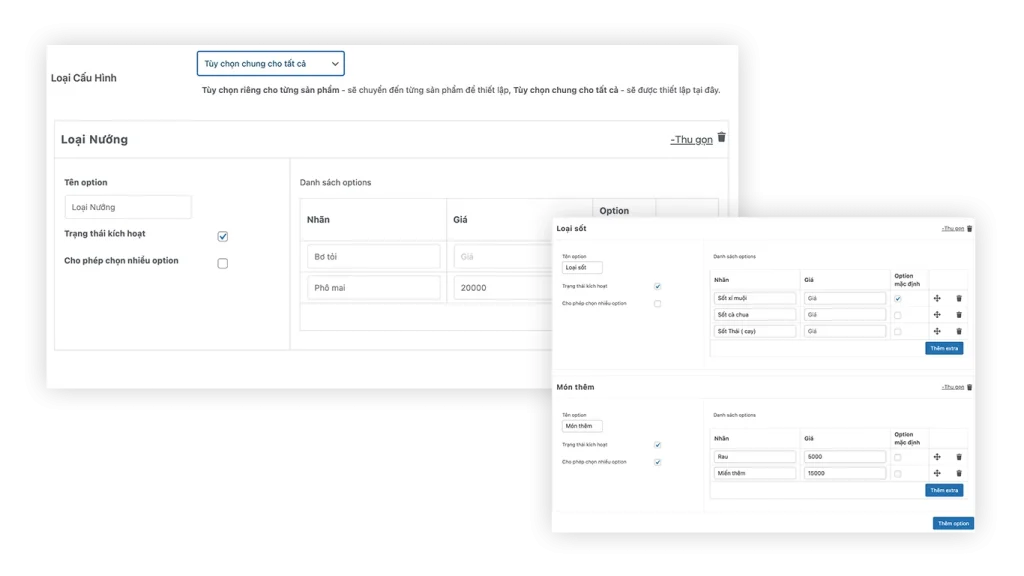The height and width of the screenshot is (576, 1024).
Task: Click trash icon next to Món thêm header
Action: coord(969,387)
